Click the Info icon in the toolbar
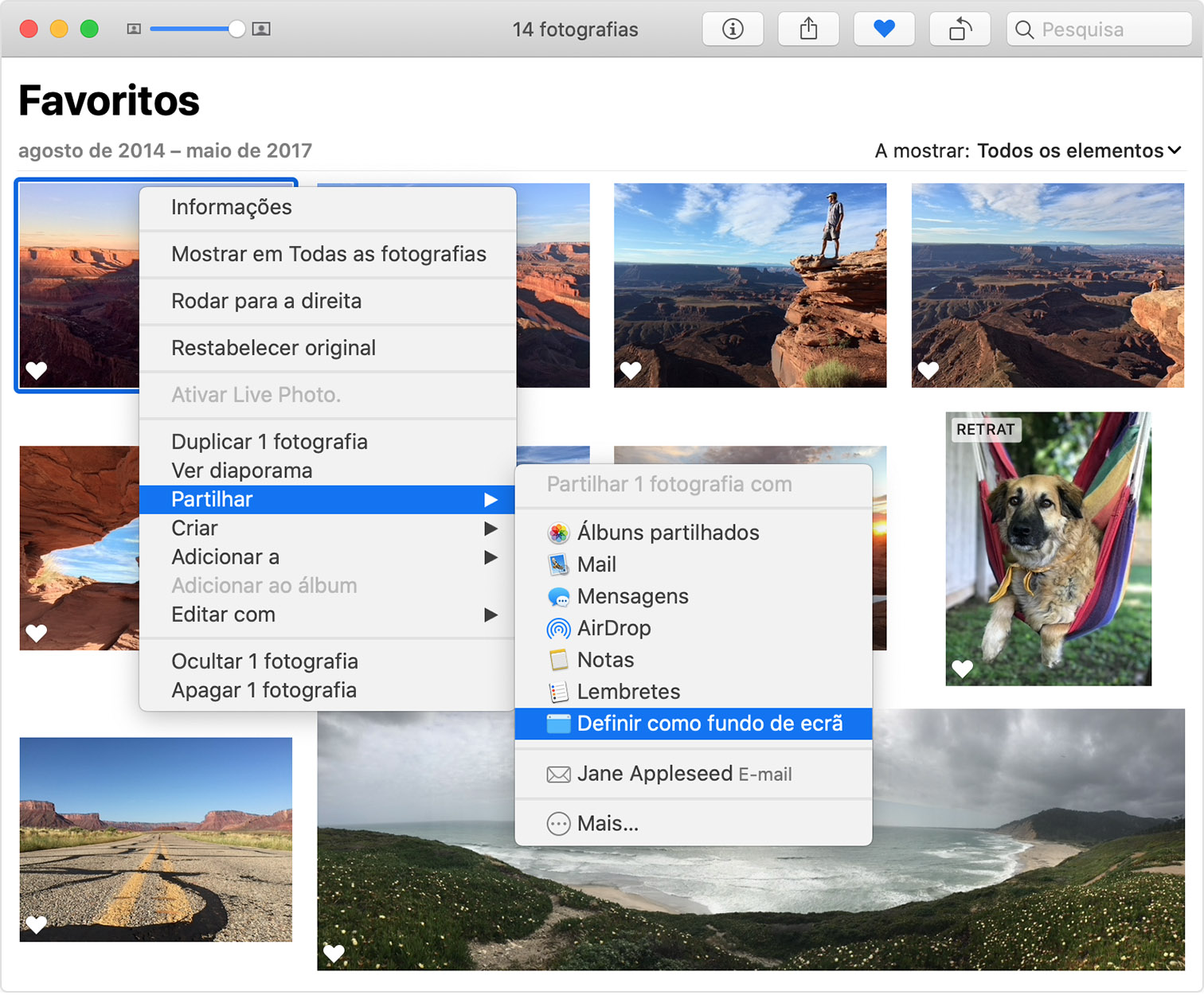Image resolution: width=1204 pixels, height=1003 pixels. click(733, 29)
